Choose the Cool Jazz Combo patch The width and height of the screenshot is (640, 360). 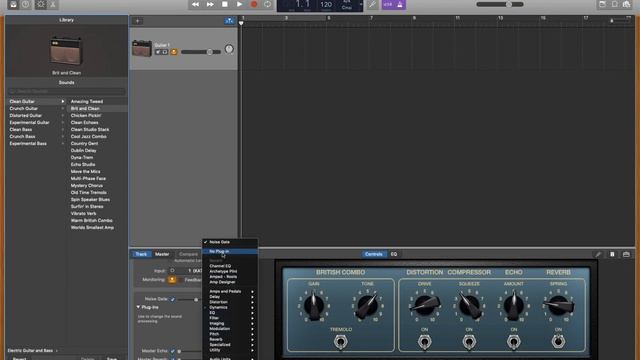click(89, 136)
